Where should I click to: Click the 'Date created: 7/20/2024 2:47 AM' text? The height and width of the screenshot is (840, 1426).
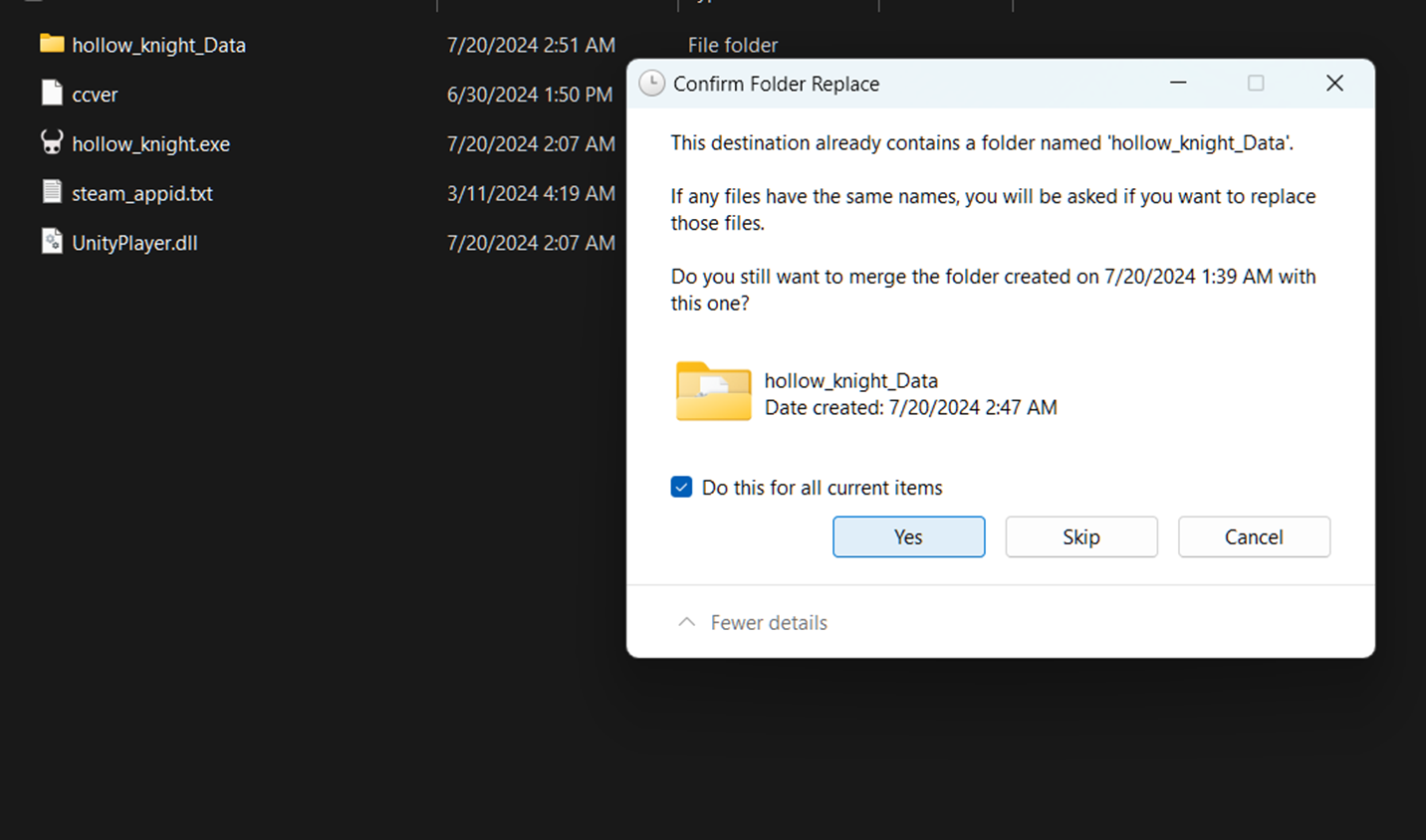(x=910, y=407)
